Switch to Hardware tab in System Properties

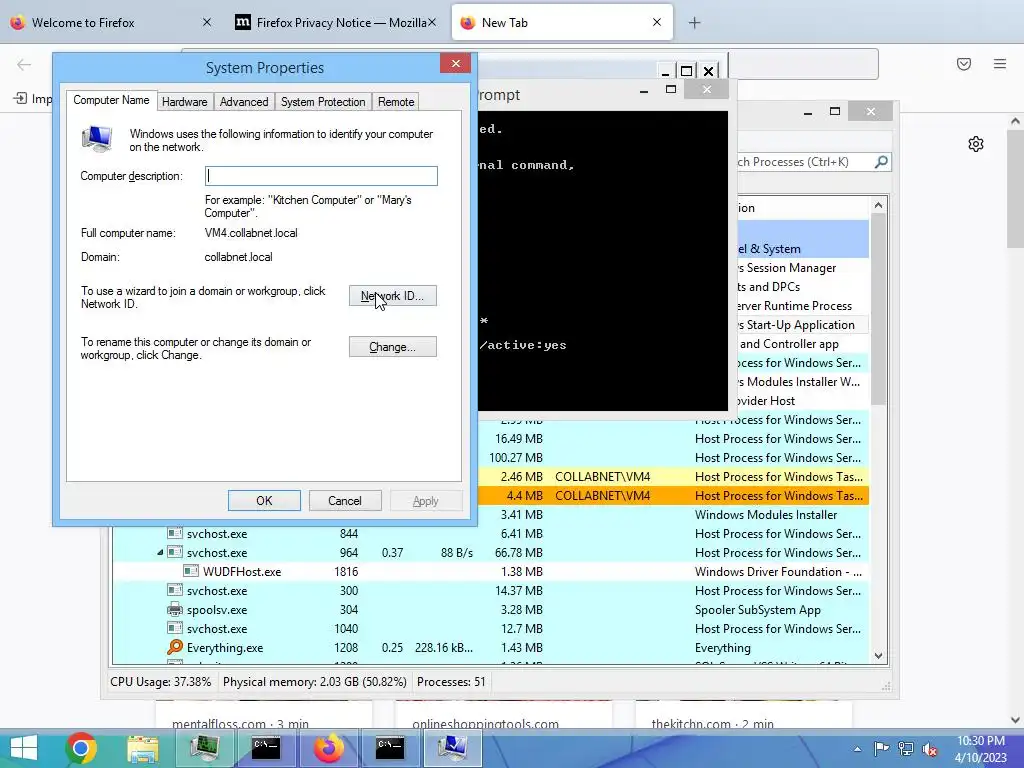click(184, 102)
